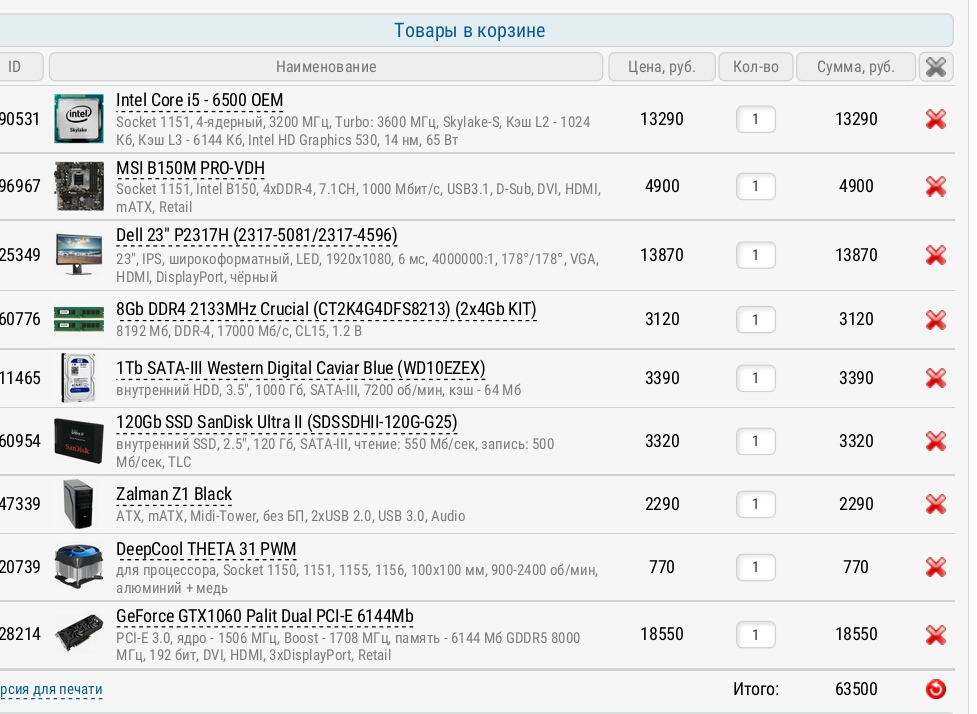Click the Кол-во column header
977x714 pixels.
click(x=756, y=67)
